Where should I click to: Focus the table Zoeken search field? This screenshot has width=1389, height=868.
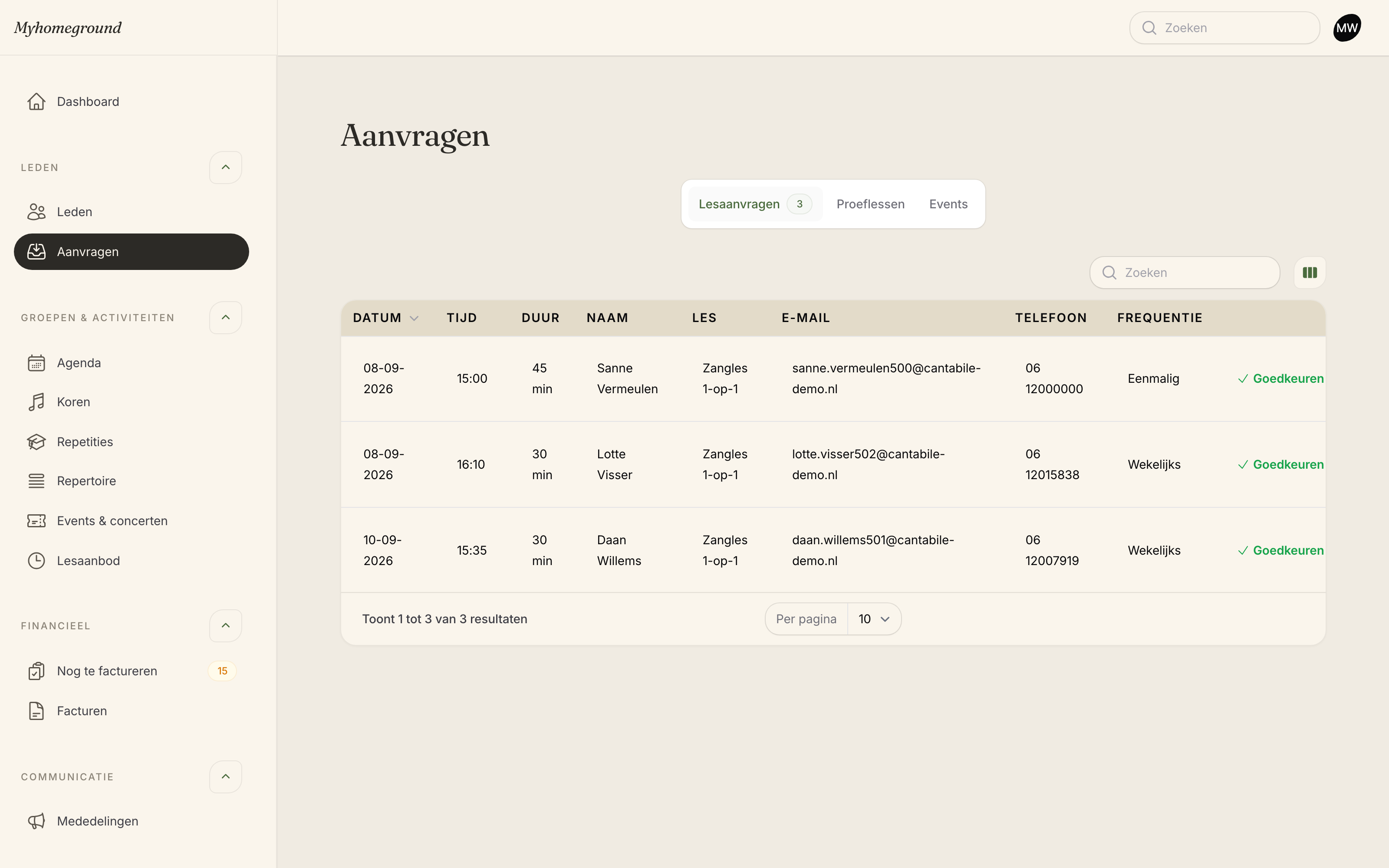click(x=1185, y=273)
